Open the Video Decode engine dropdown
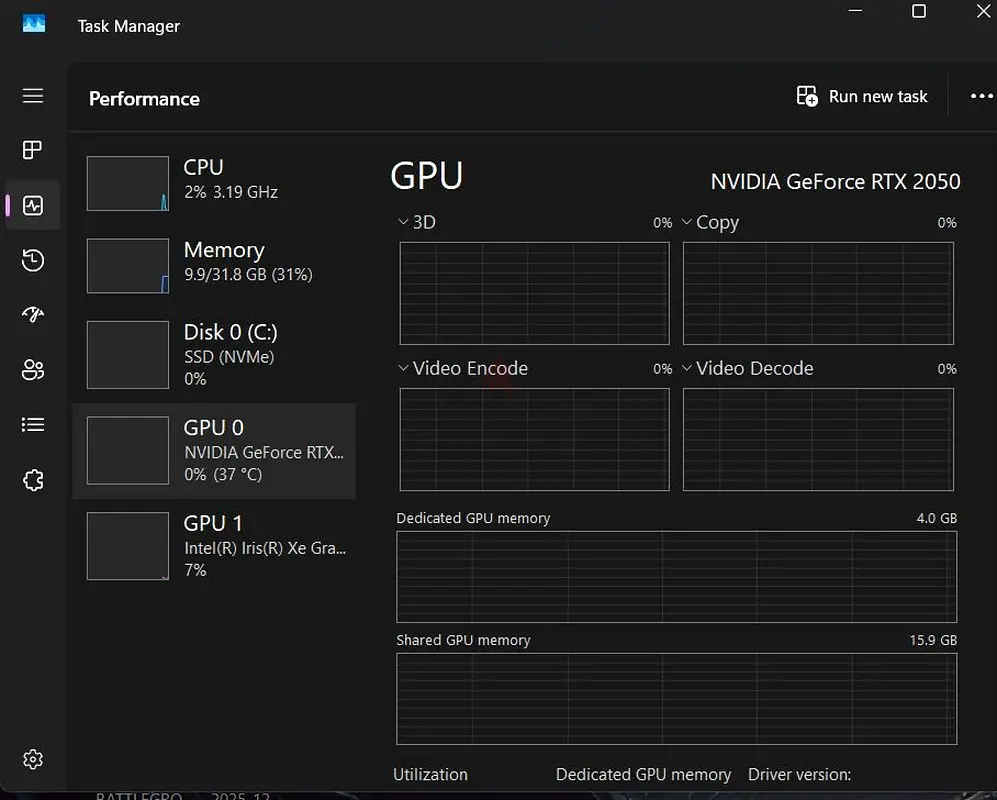The width and height of the screenshot is (997, 800). pos(747,368)
